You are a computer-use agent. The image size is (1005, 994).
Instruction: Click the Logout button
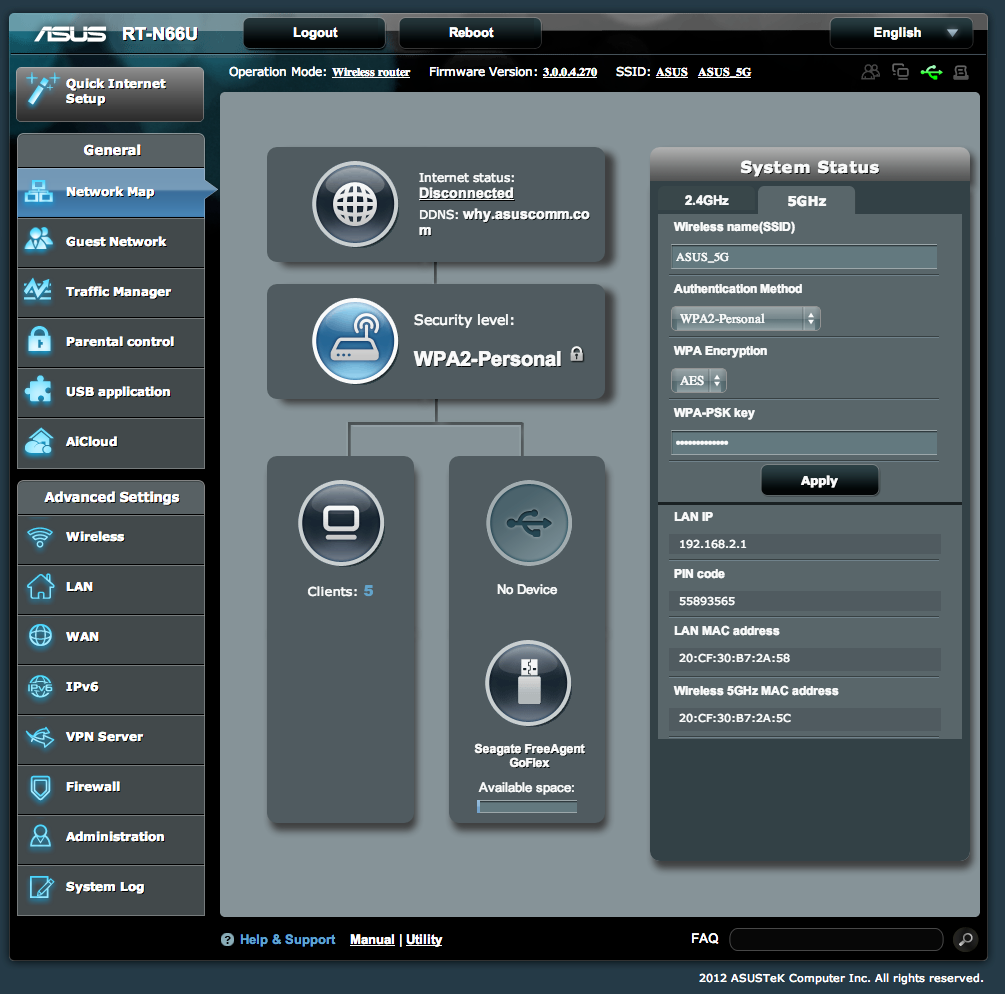315,33
